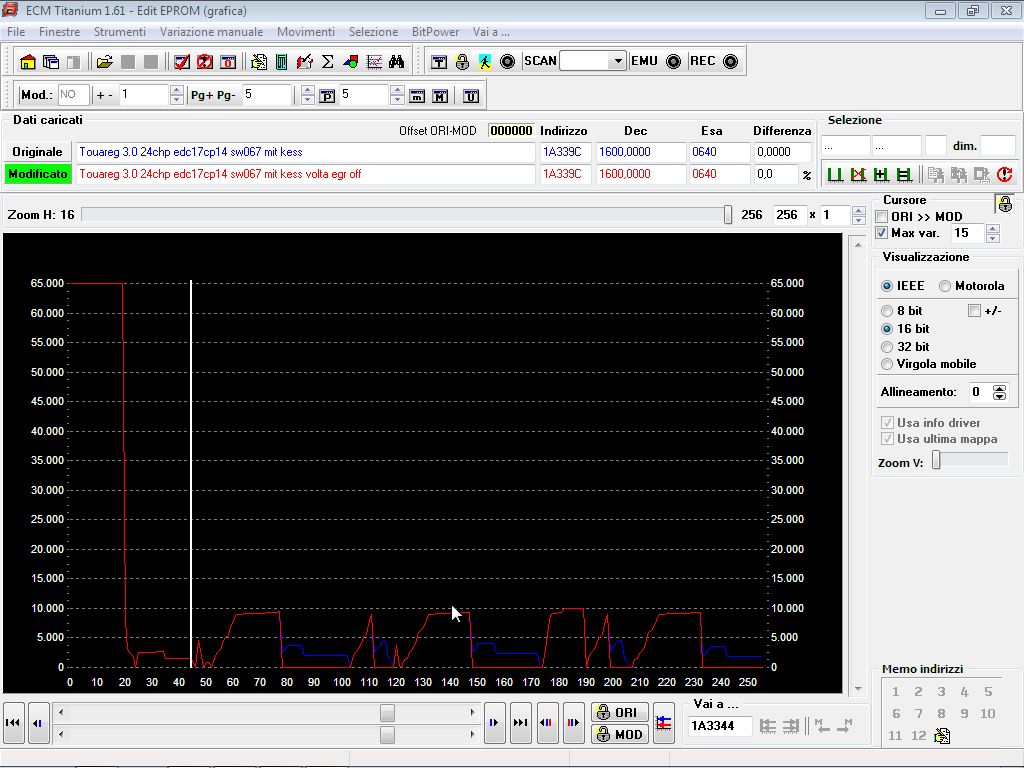Click red crossed selection marker icon
Image resolution: width=1024 pixels, height=768 pixels.
click(x=858, y=174)
